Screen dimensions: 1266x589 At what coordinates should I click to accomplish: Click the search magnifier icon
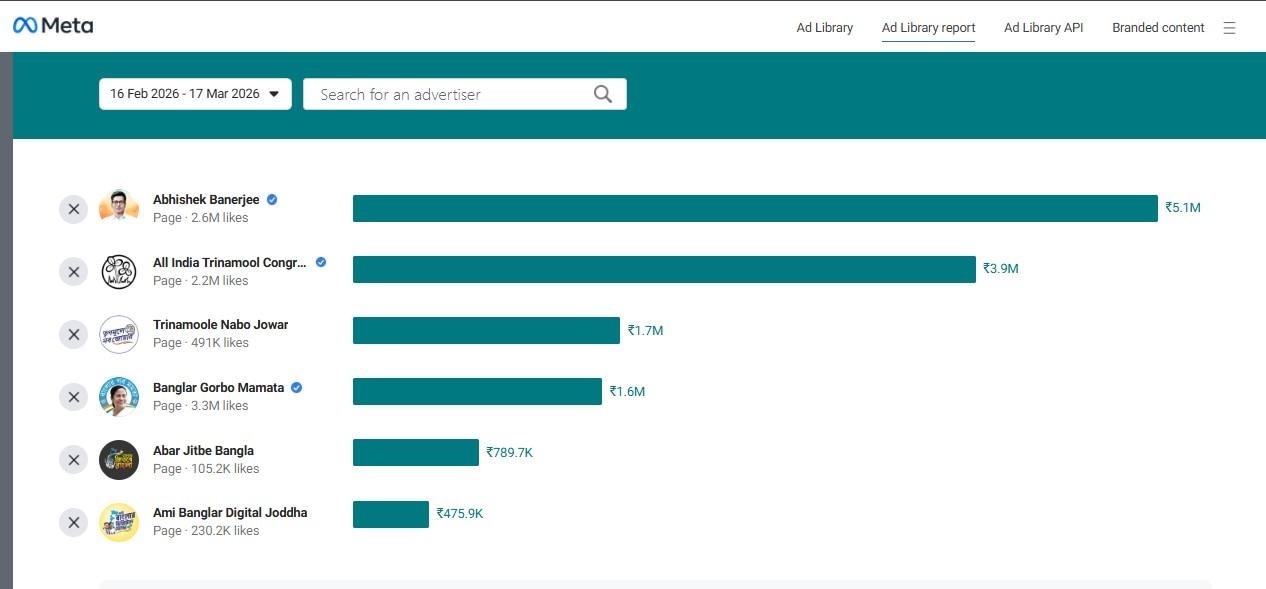[x=602, y=94]
